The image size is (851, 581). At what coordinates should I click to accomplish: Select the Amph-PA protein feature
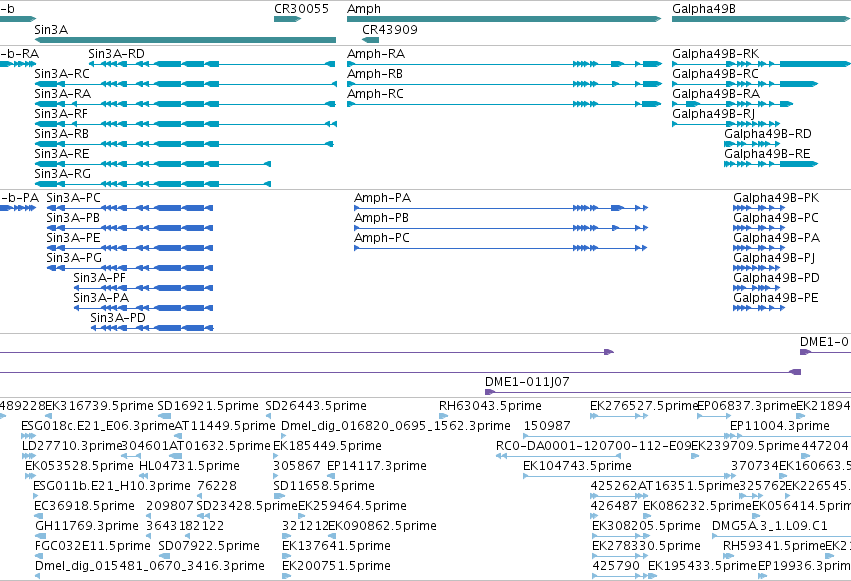(x=501, y=208)
